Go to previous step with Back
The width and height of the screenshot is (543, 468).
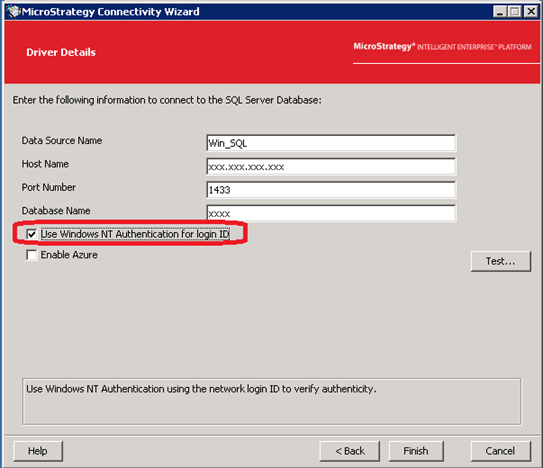pos(350,451)
